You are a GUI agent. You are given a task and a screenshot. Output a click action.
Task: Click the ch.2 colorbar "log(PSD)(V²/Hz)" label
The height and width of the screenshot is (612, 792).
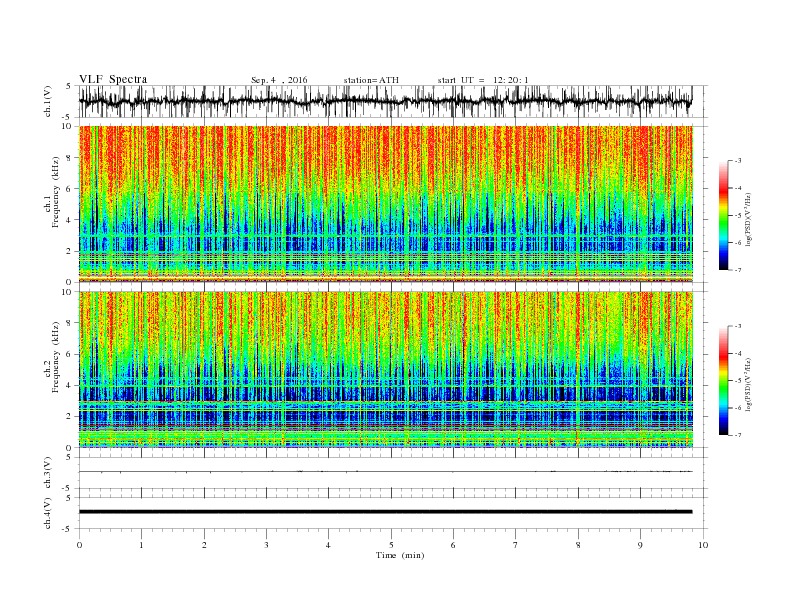pyautogui.click(x=749, y=385)
